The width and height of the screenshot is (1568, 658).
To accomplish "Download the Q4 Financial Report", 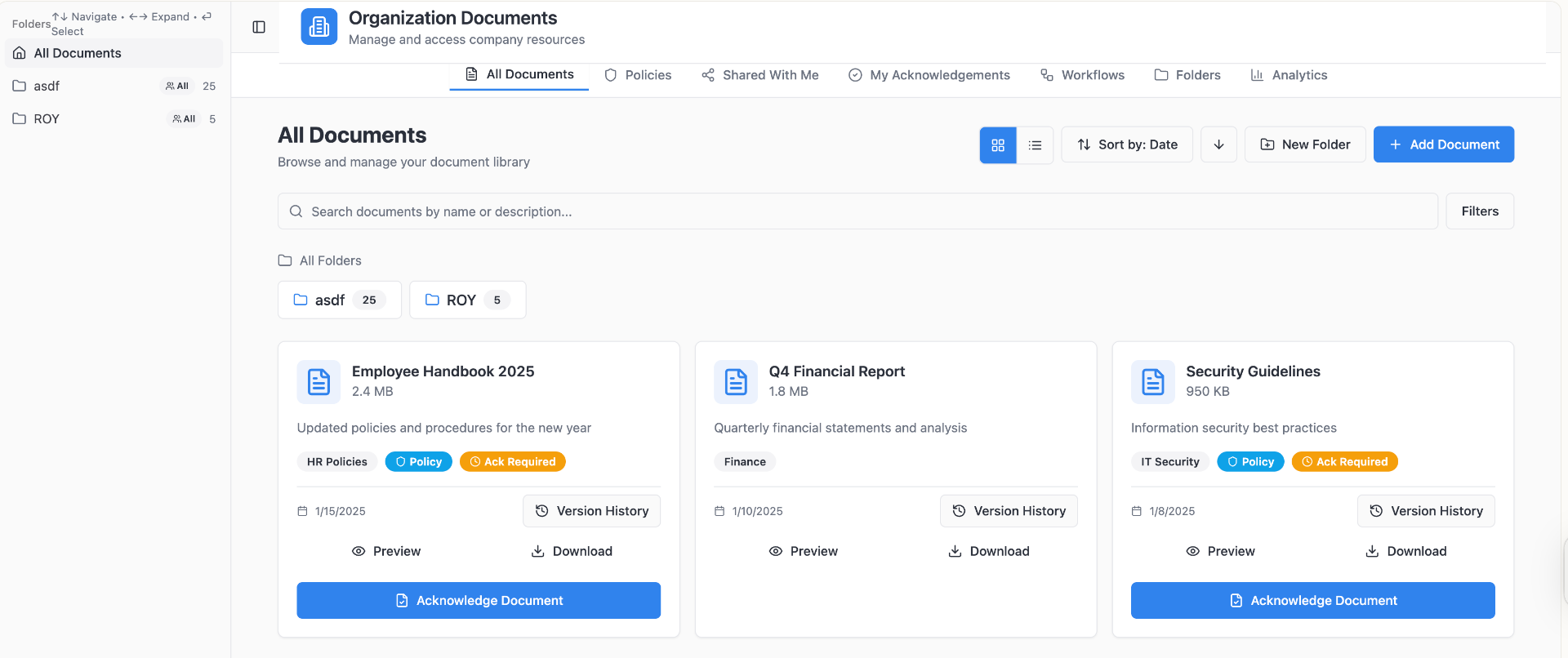I will coord(989,551).
